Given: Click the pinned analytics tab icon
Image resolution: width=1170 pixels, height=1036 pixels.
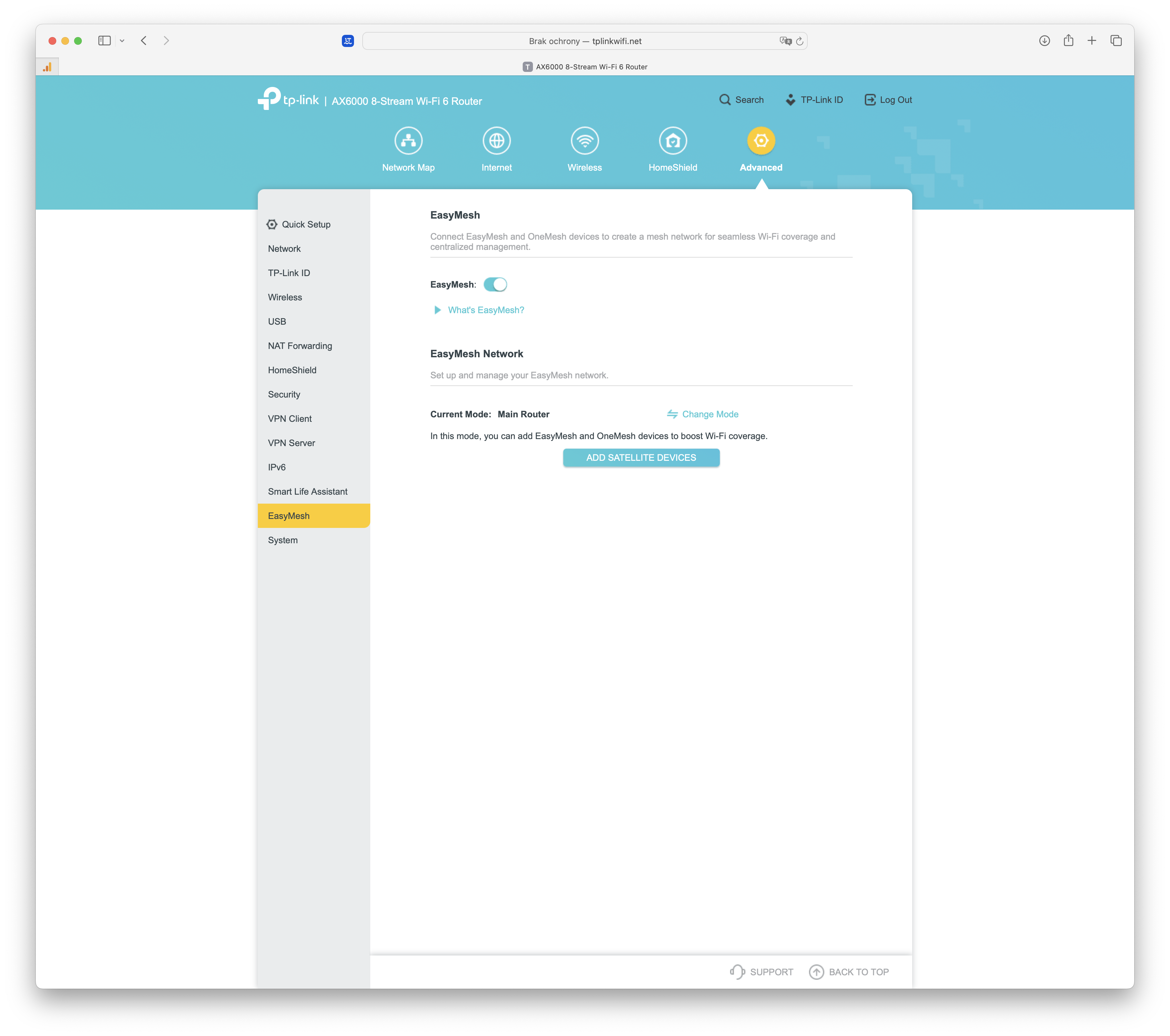Looking at the screenshot, I should coord(48,67).
